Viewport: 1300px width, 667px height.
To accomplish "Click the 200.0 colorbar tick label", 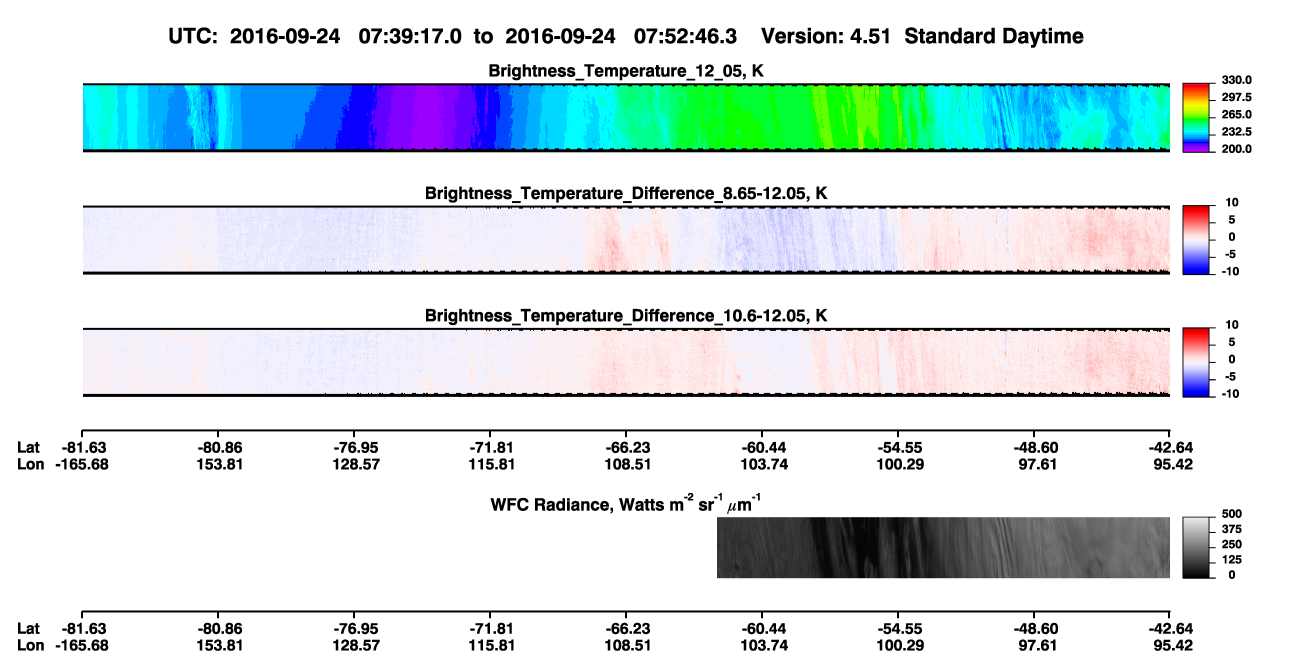I will pyautogui.click(x=1238, y=148).
